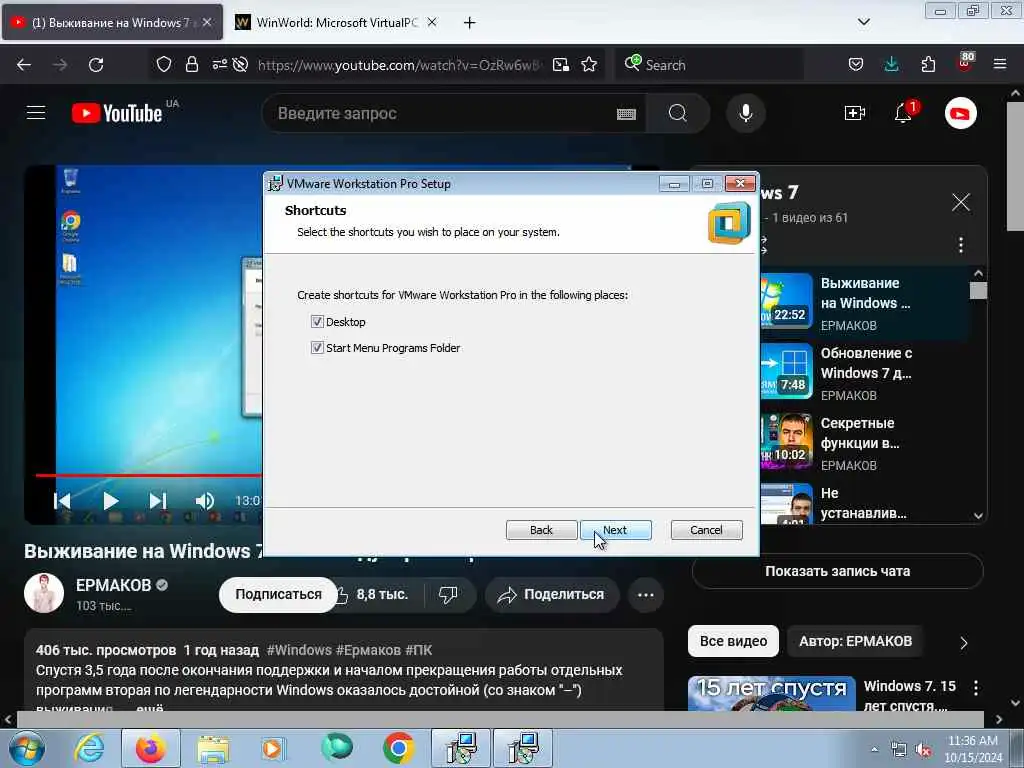
Task: Uncheck the Desktop shortcut checkbox
Action: (317, 321)
